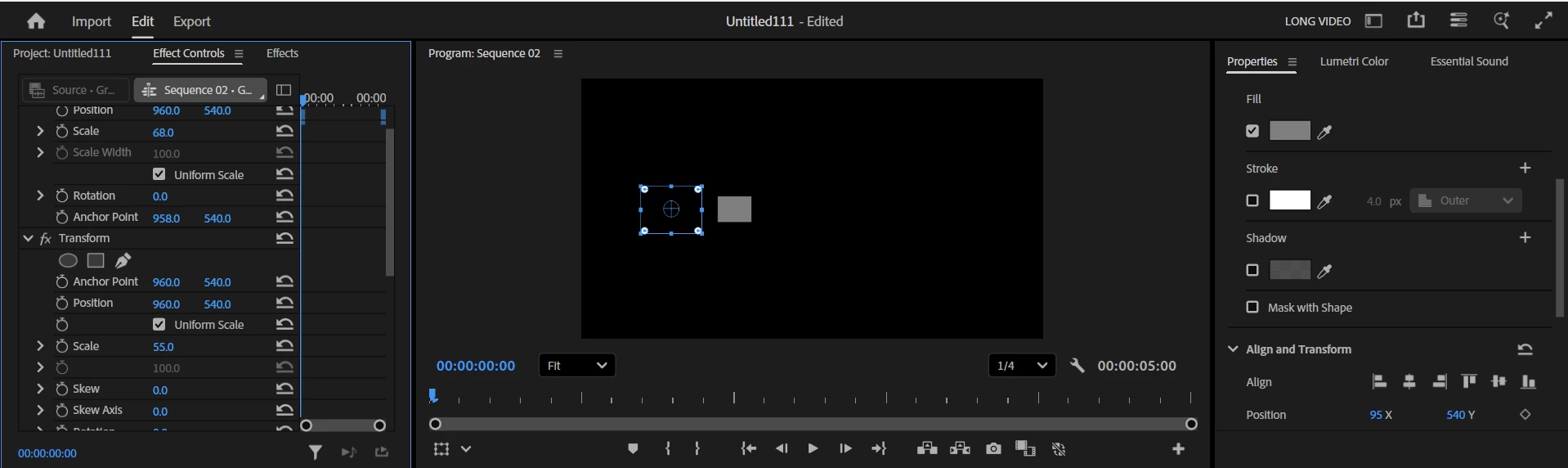Open the gray Fill color swatch

(x=1290, y=131)
